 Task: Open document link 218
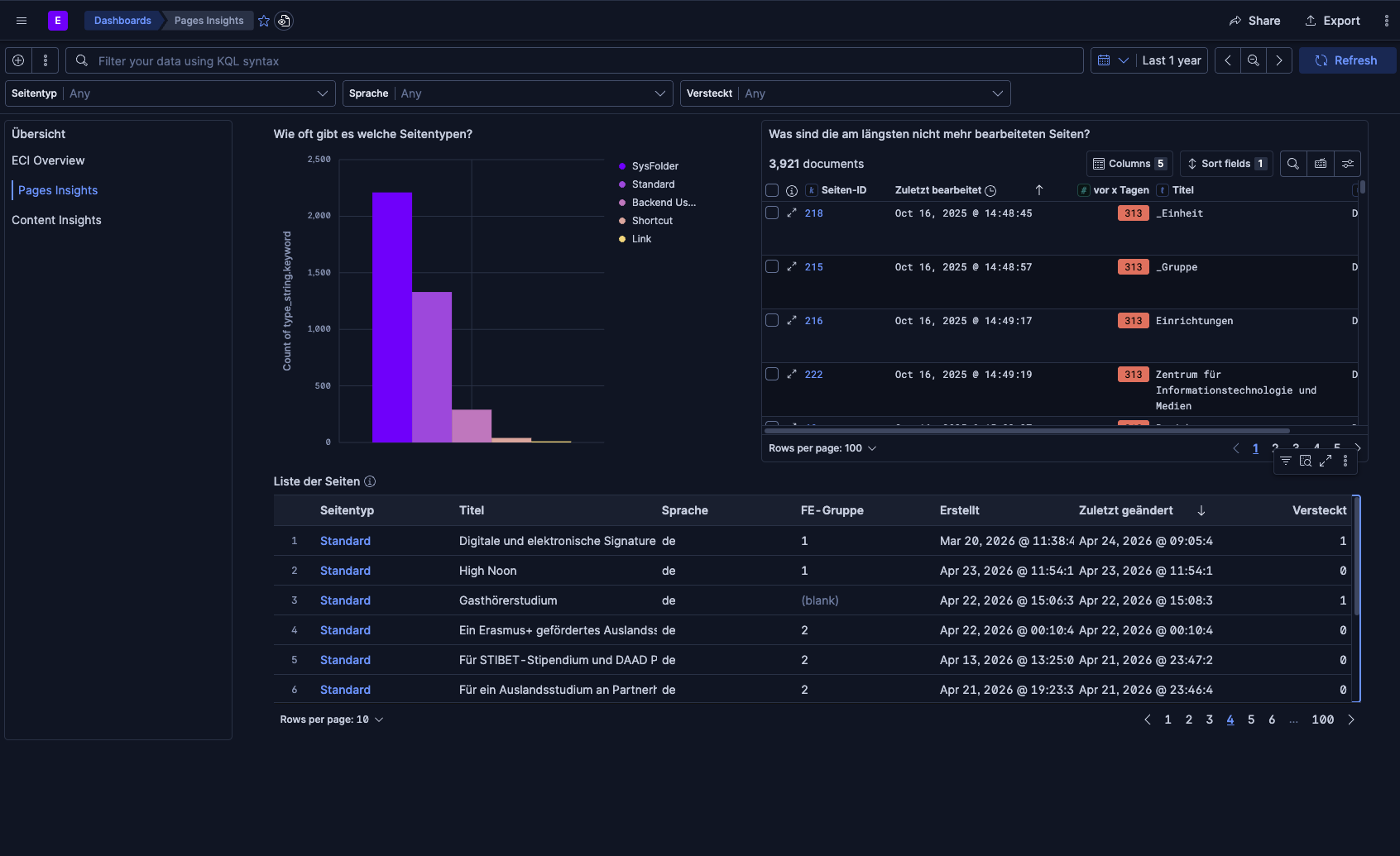point(813,213)
